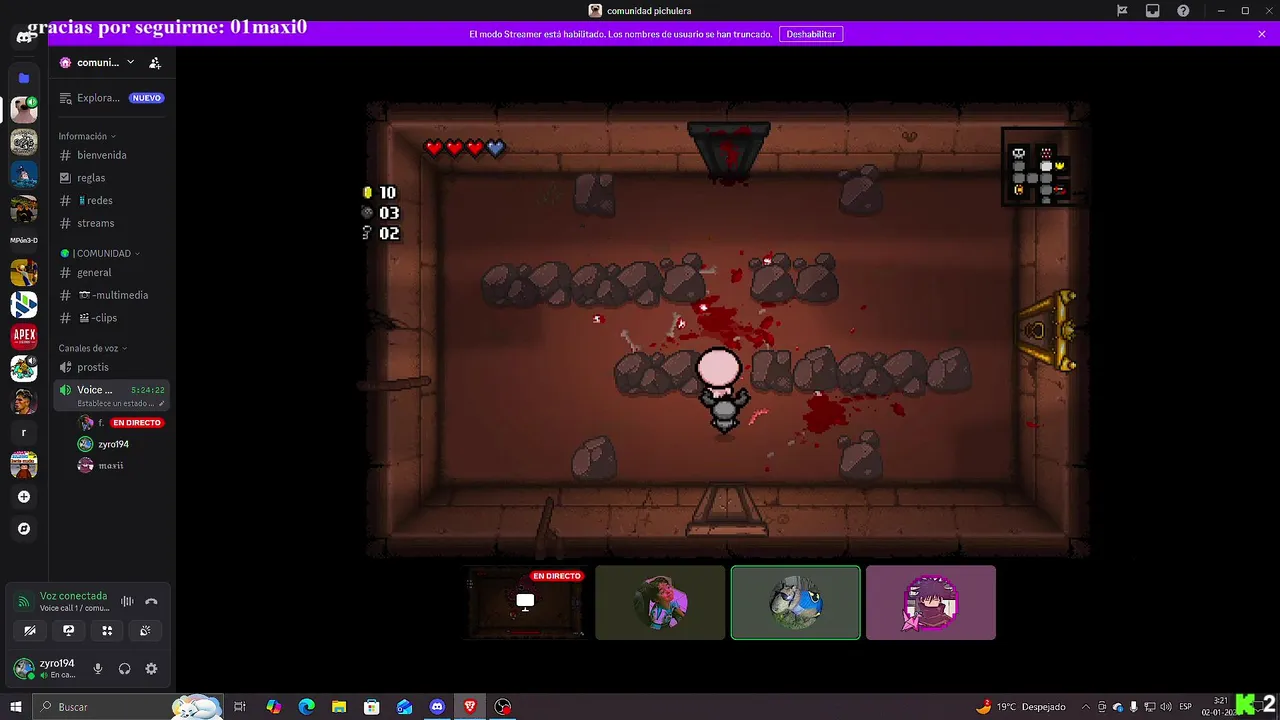Image resolution: width=1280 pixels, height=720 pixels.
Task: Collapse the Canales de voz category
Action: pyautogui.click(x=93, y=348)
